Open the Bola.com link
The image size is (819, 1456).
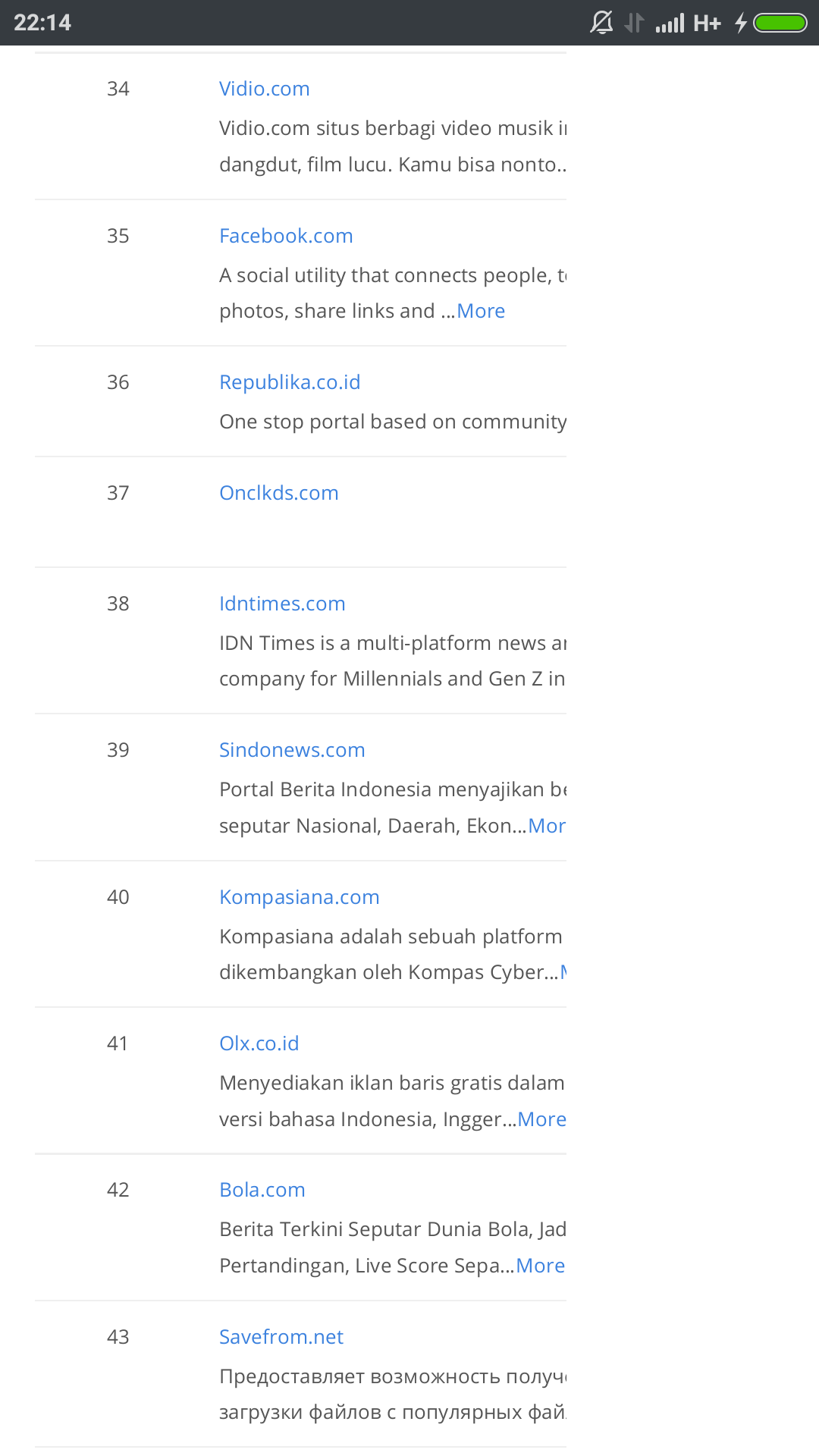pyautogui.click(x=262, y=1190)
